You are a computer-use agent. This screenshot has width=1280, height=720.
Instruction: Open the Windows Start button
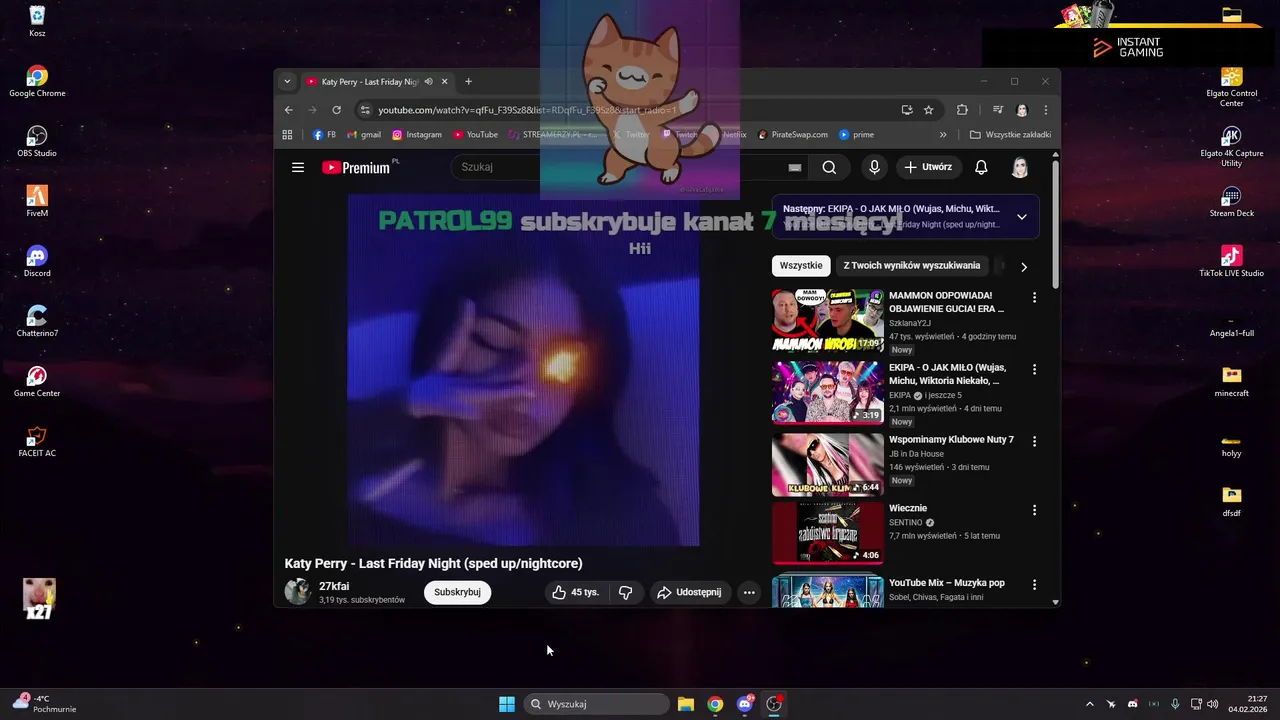point(507,704)
